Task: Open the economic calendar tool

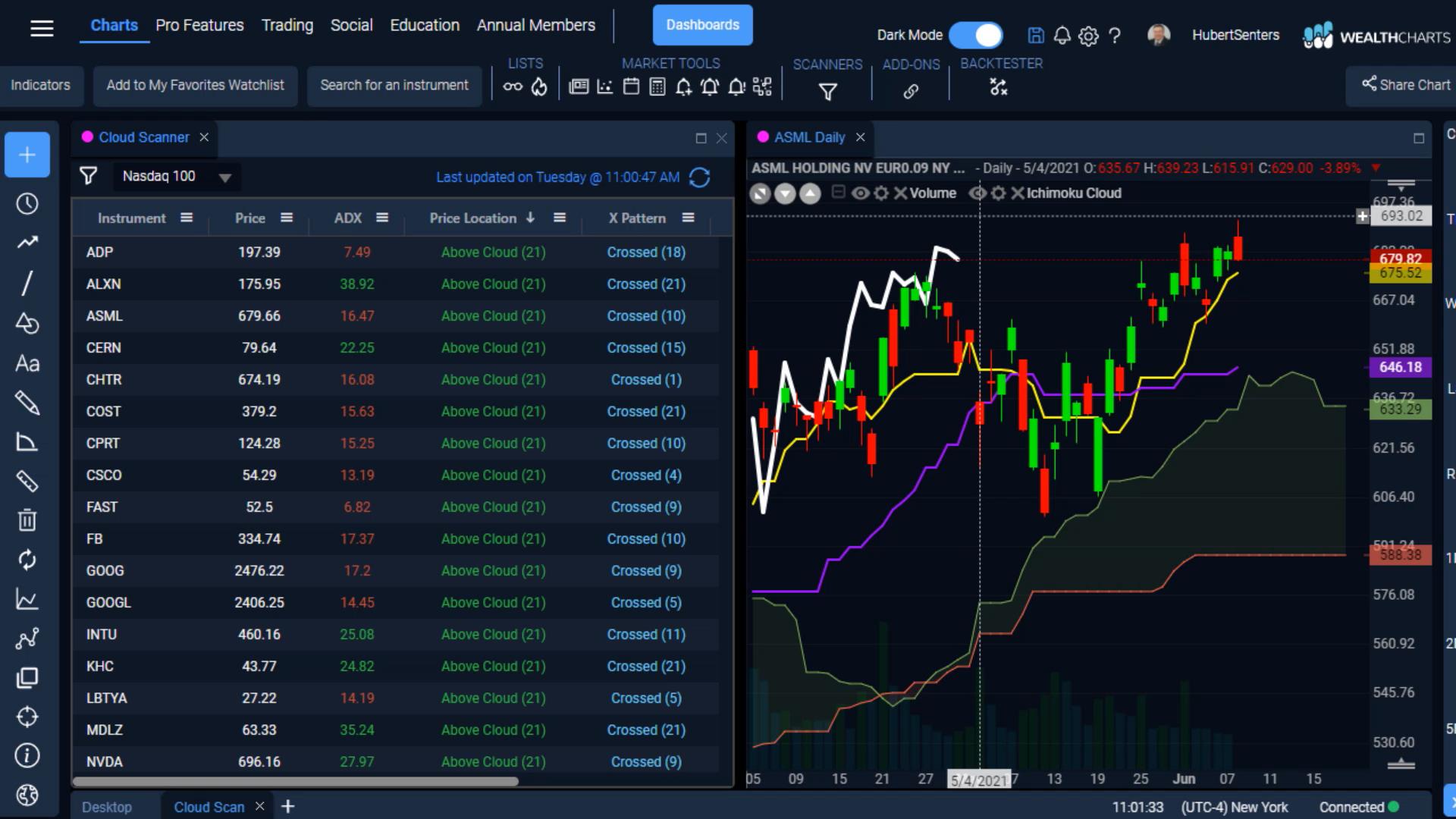Action: pyautogui.click(x=631, y=87)
